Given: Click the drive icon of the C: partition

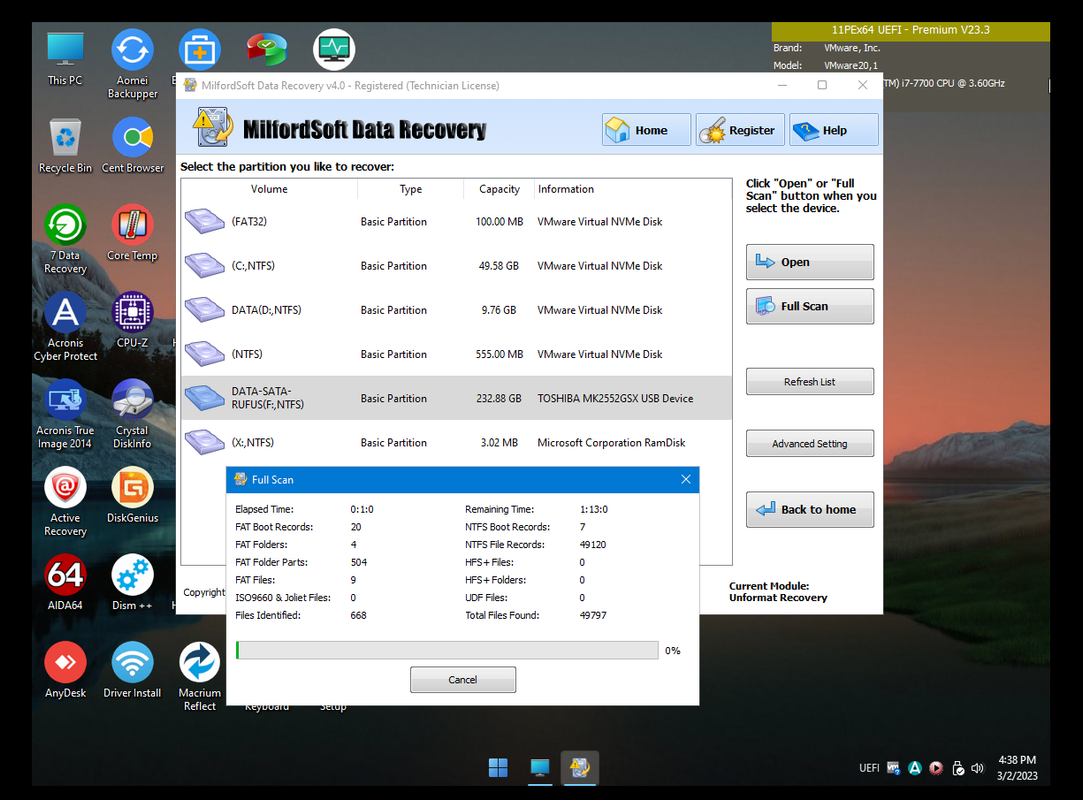Looking at the screenshot, I should [x=204, y=265].
